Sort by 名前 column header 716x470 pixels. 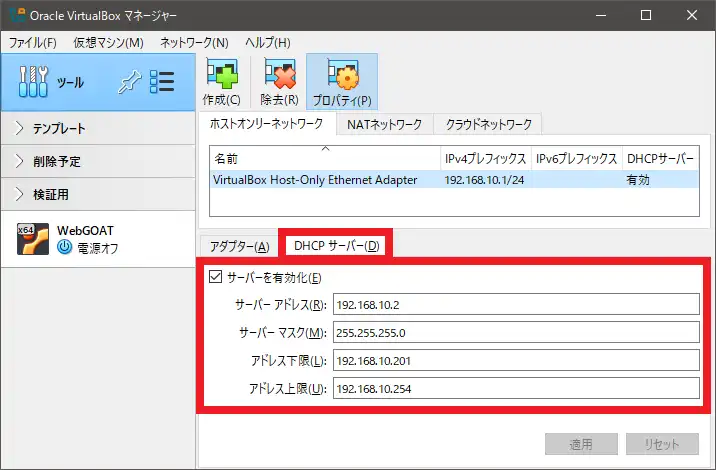coord(325,158)
